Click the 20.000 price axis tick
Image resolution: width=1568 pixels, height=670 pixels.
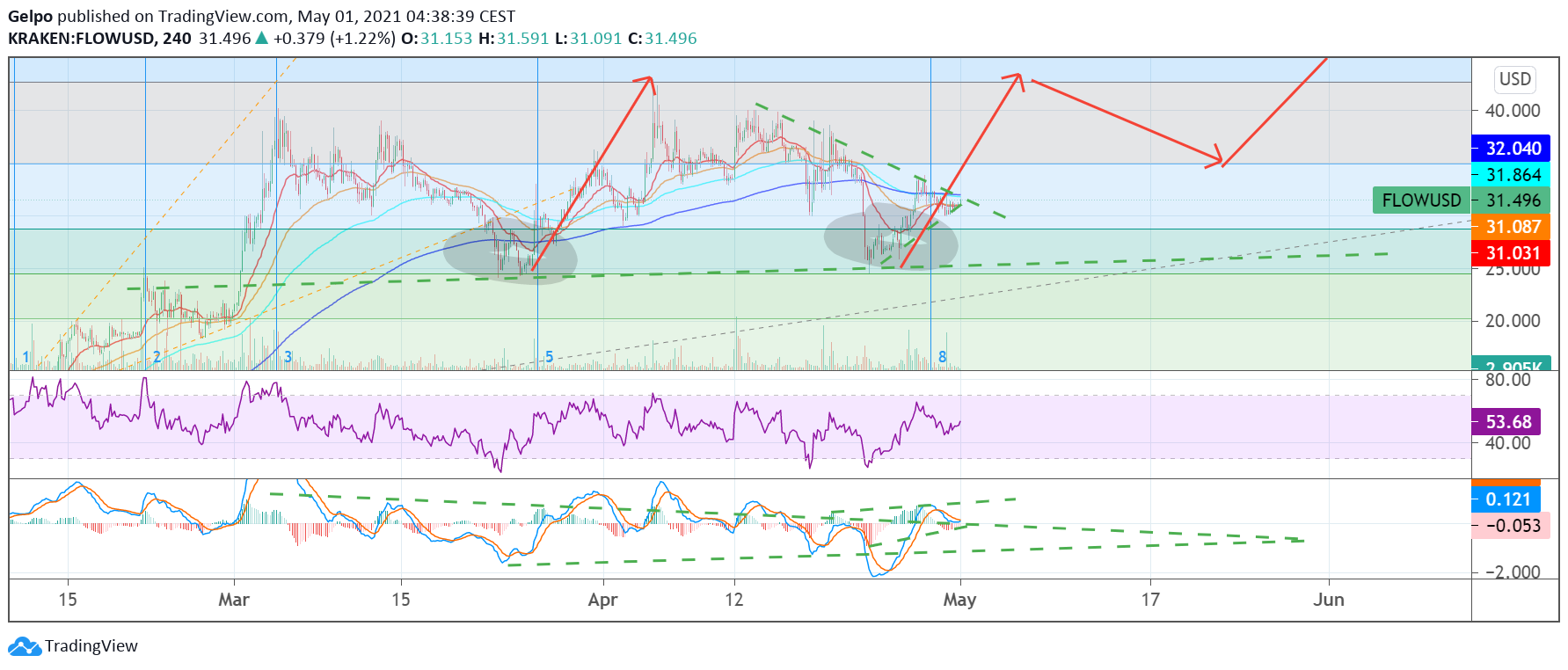pos(1513,321)
